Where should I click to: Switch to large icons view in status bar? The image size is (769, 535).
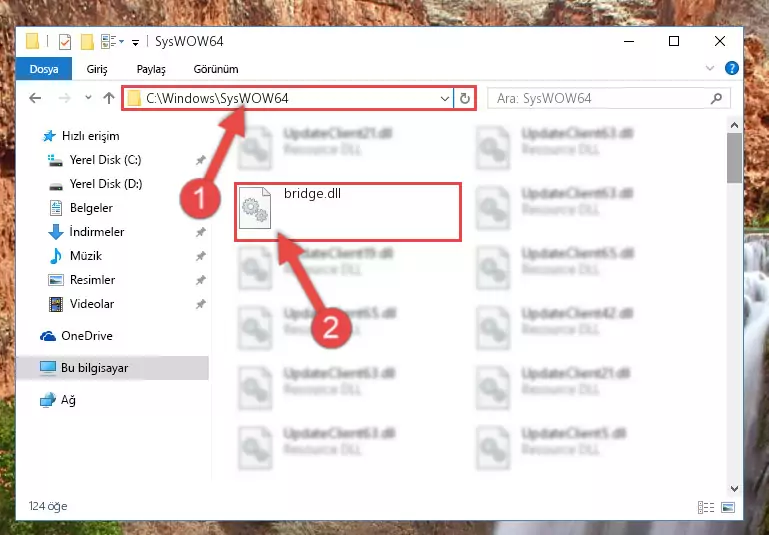tap(728, 508)
